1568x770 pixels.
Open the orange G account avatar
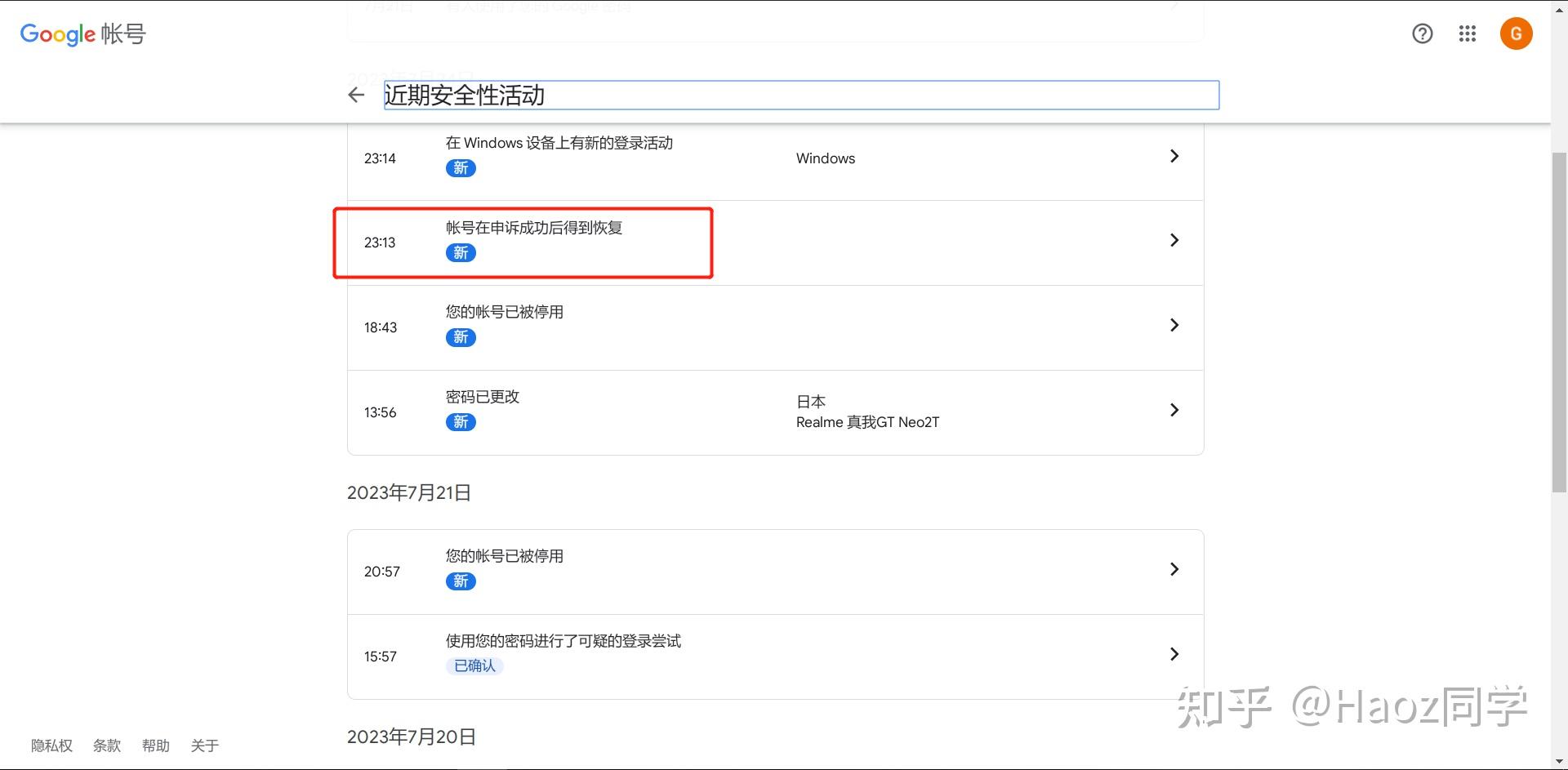point(1516,33)
